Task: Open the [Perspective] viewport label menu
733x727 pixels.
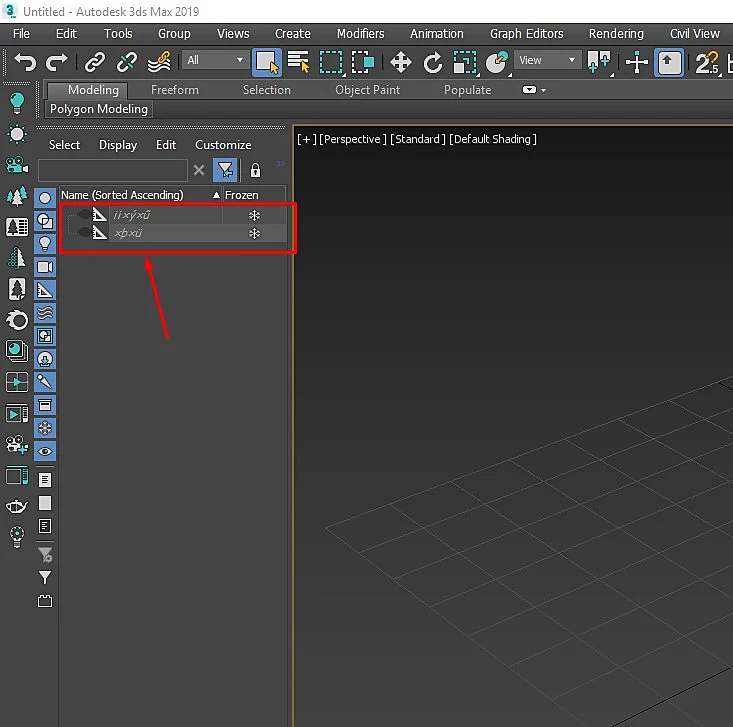Action: (x=353, y=139)
